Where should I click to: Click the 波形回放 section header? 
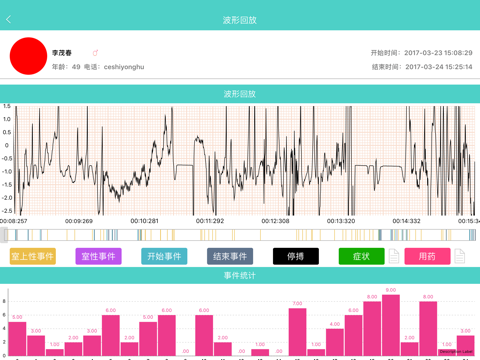click(240, 94)
